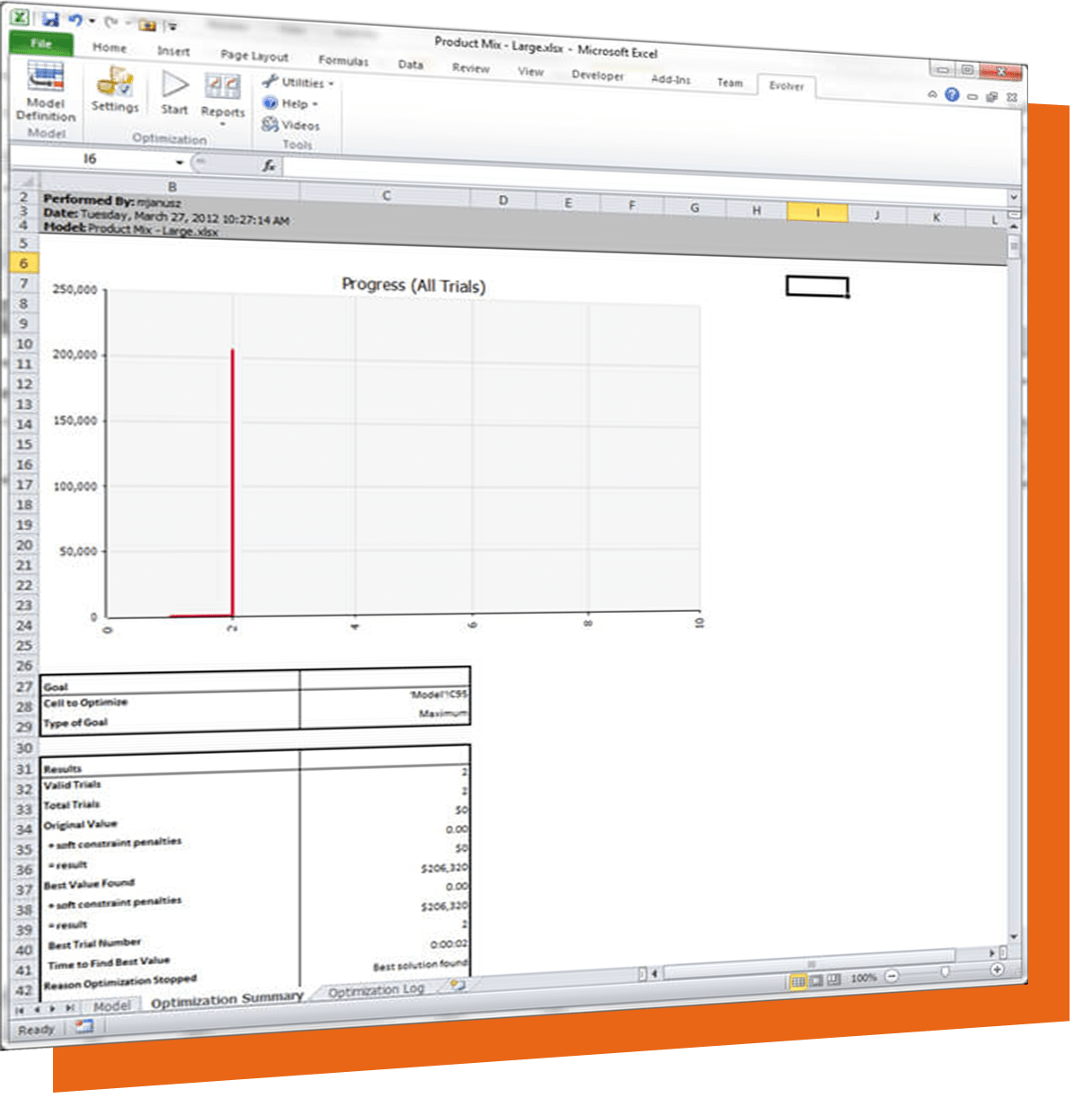Image resolution: width=1092 pixels, height=1107 pixels.
Task: Switch to the Developer tab
Action: pos(598,75)
